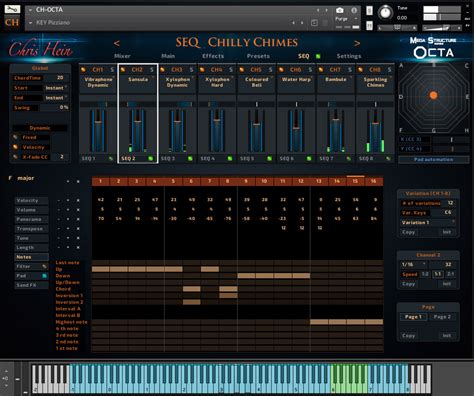Click the x icon in Velocity row
This screenshot has height=396, width=474.
pos(78,200)
